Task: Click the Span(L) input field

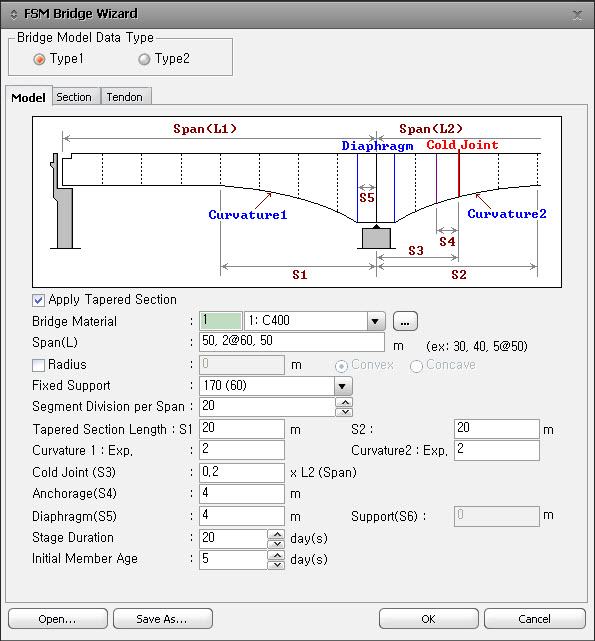Action: [x=292, y=342]
